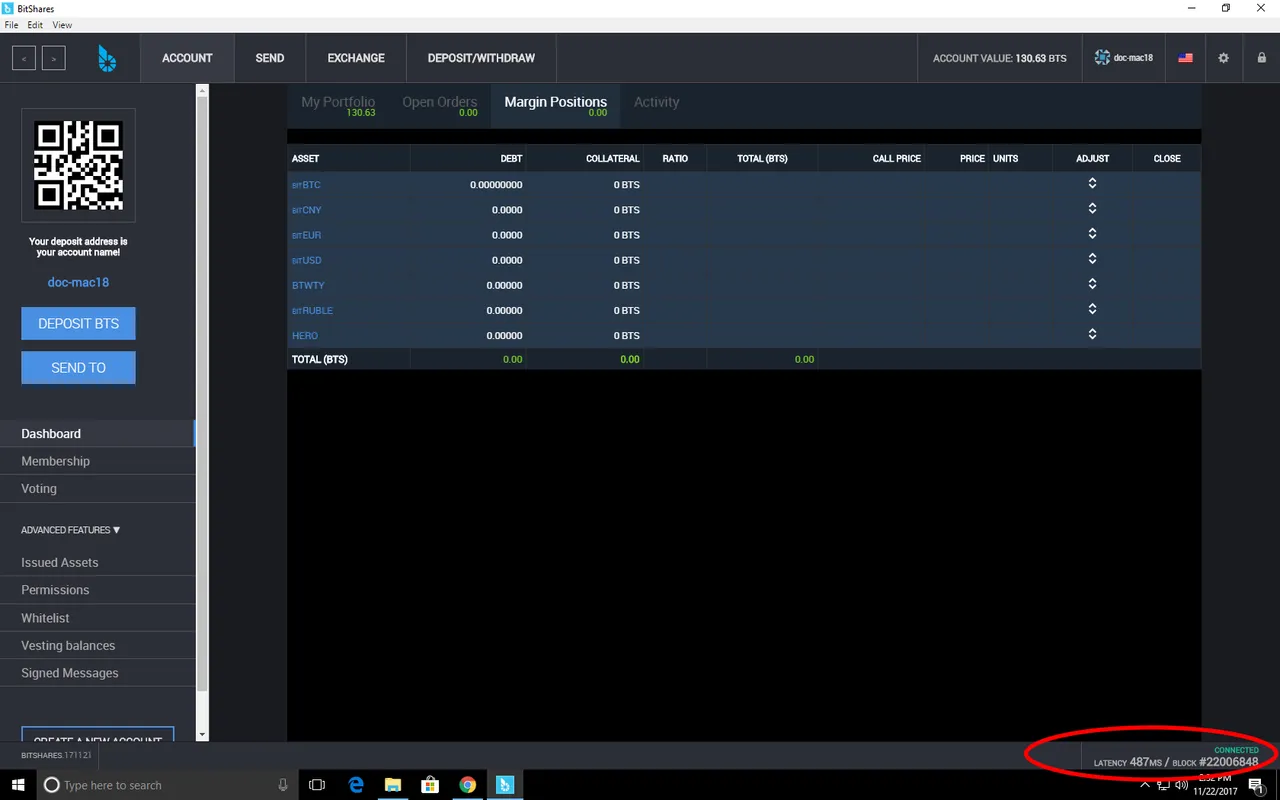Click the bitBTC asset link
Viewport: 1280px width, 800px height.
click(x=306, y=185)
